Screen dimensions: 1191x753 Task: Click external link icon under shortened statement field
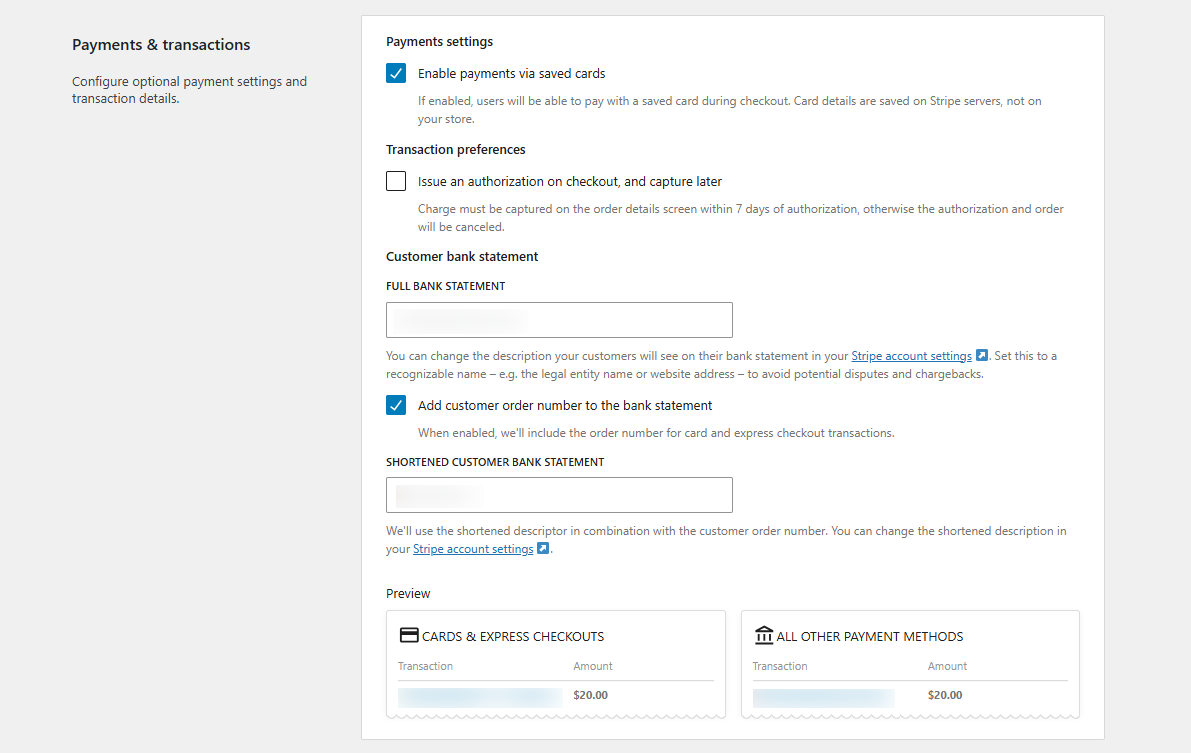tap(543, 549)
